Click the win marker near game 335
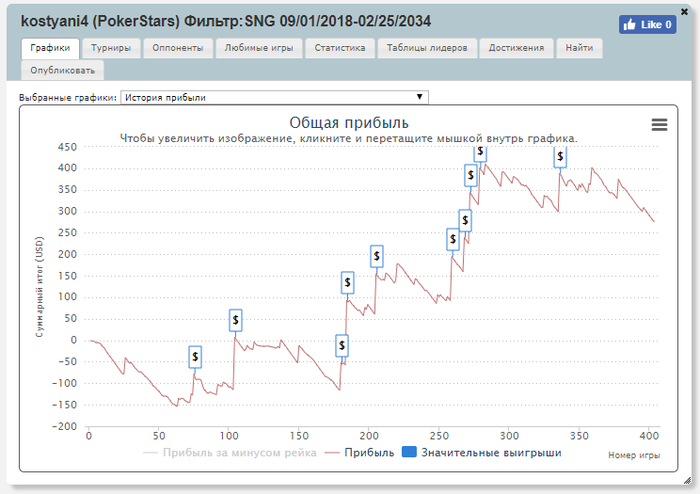 click(560, 157)
